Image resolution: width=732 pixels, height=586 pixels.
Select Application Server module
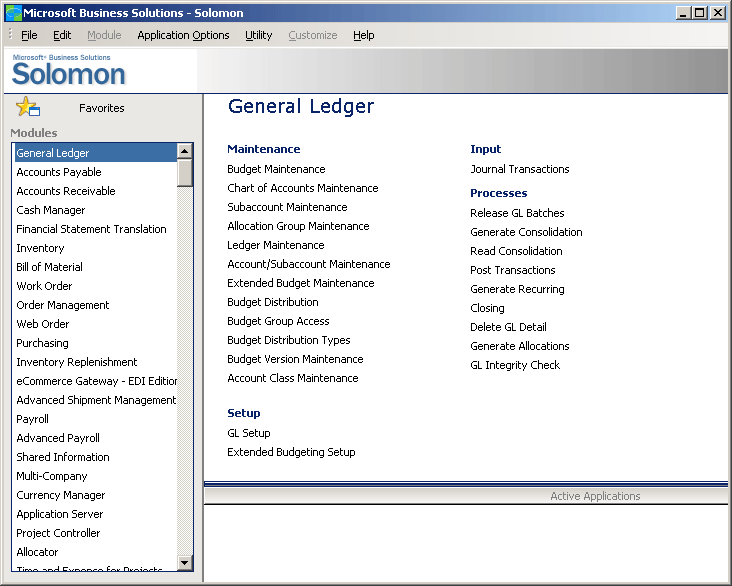pyautogui.click(x=95, y=514)
